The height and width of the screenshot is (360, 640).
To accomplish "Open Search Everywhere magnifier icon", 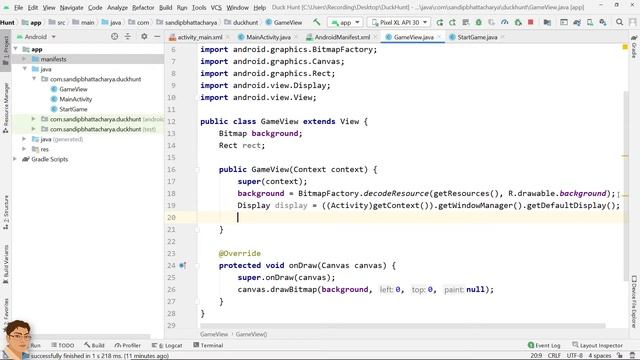I will (x=620, y=22).
